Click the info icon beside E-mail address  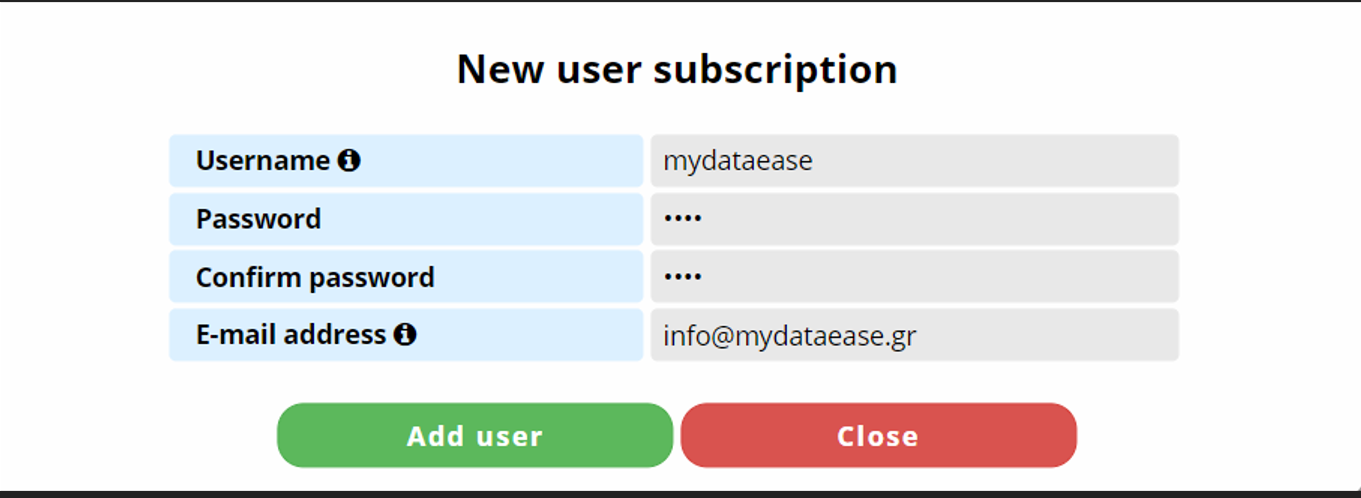pos(405,334)
